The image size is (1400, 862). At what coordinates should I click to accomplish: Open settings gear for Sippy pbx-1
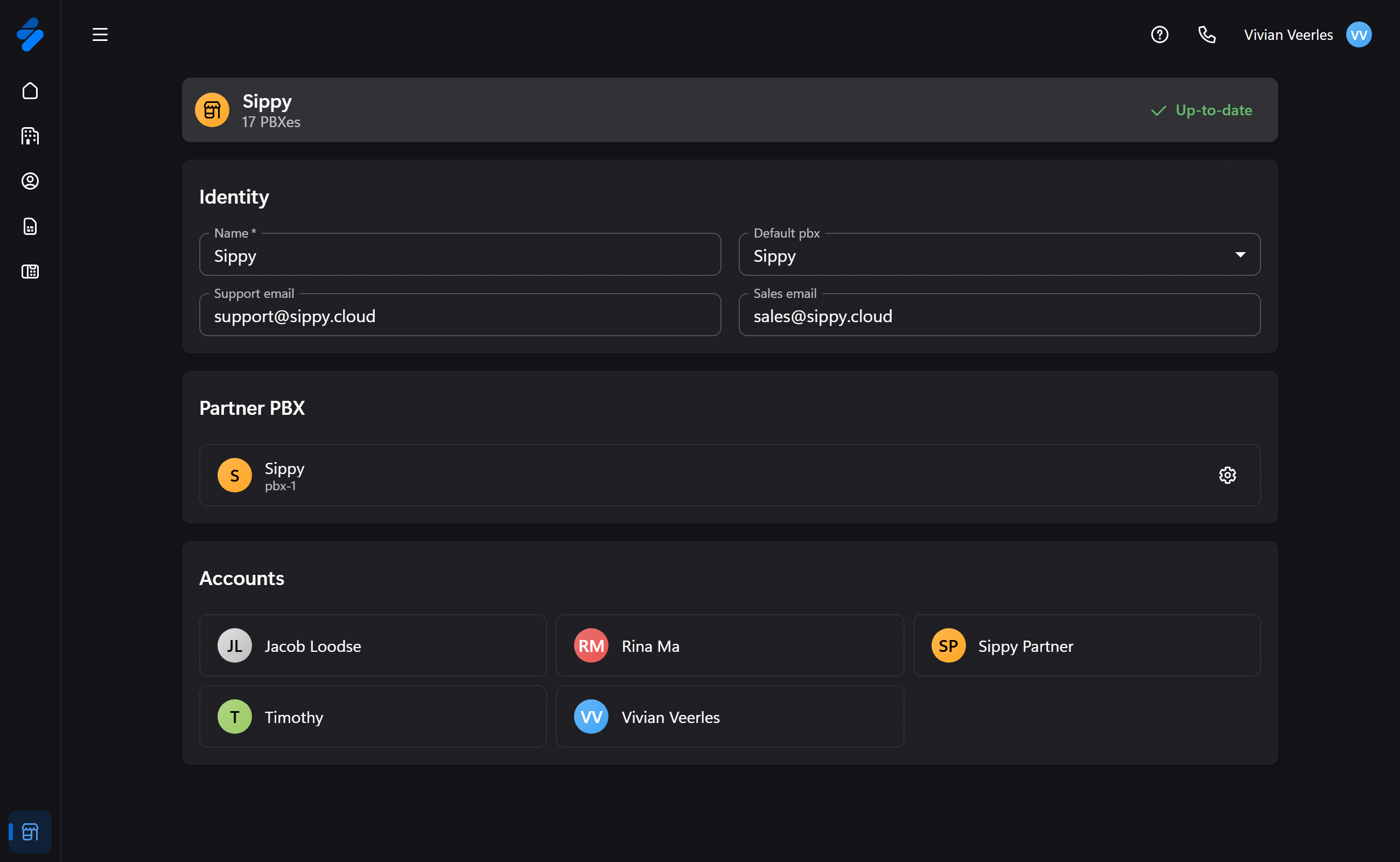point(1227,475)
